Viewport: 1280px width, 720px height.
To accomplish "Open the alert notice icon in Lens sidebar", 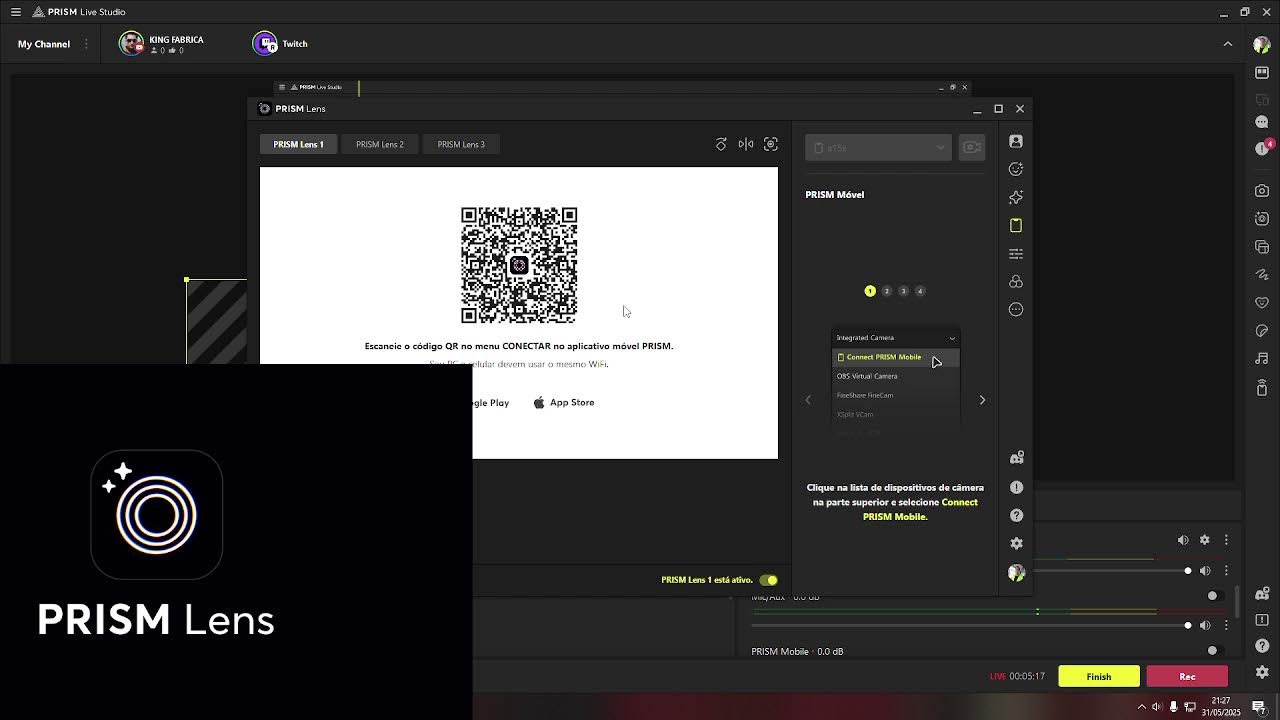I will tap(1016, 487).
